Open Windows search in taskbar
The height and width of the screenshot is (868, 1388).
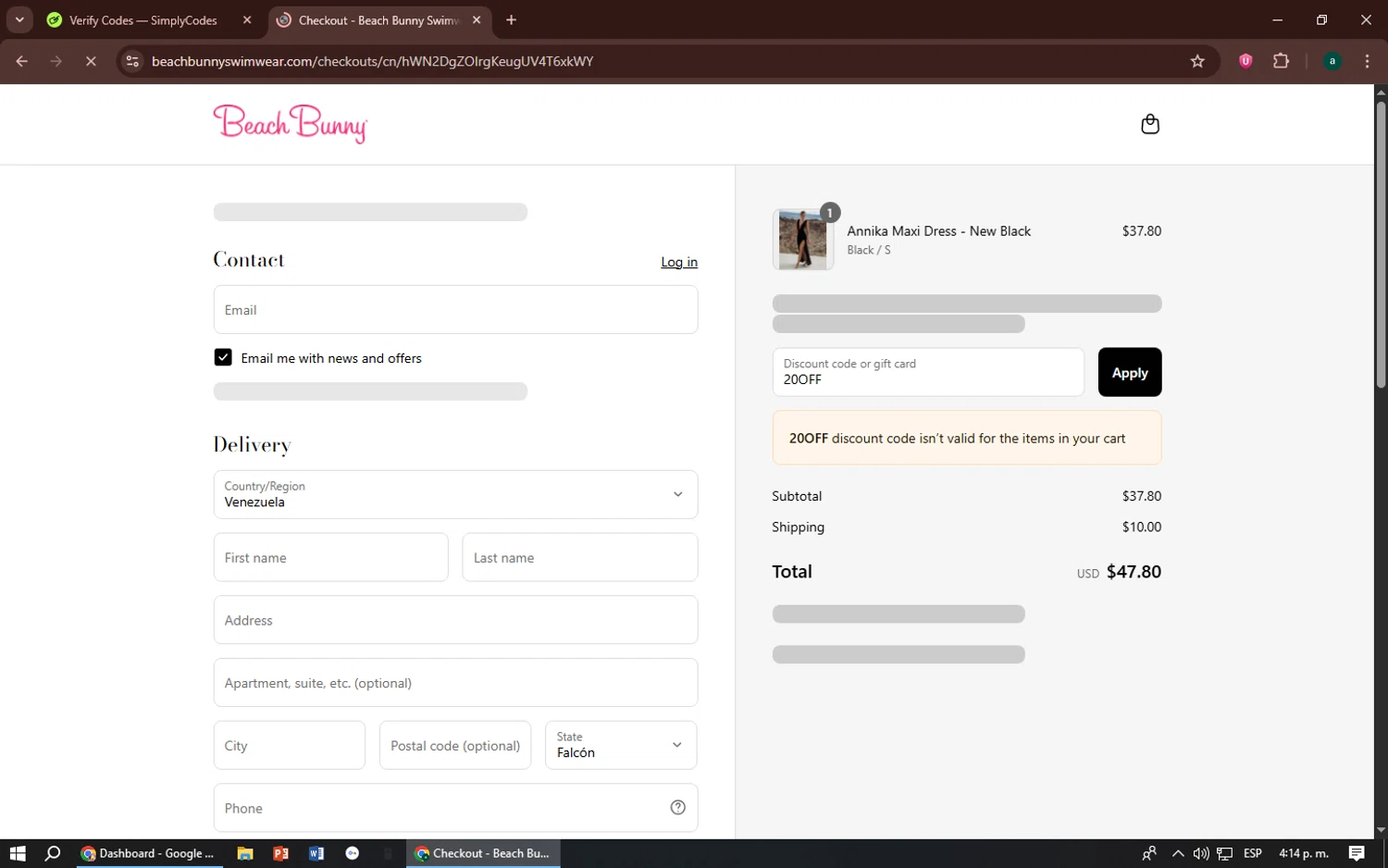click(x=53, y=853)
